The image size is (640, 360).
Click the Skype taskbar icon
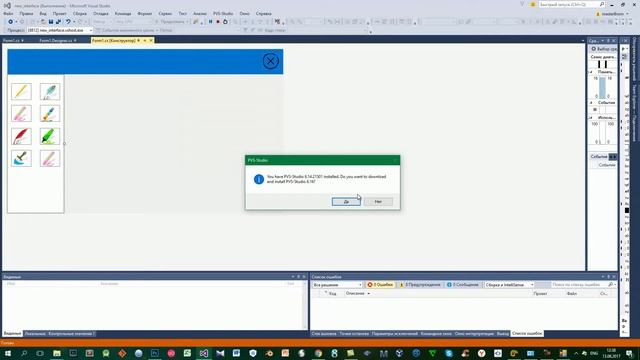pyautogui.click(x=449, y=353)
